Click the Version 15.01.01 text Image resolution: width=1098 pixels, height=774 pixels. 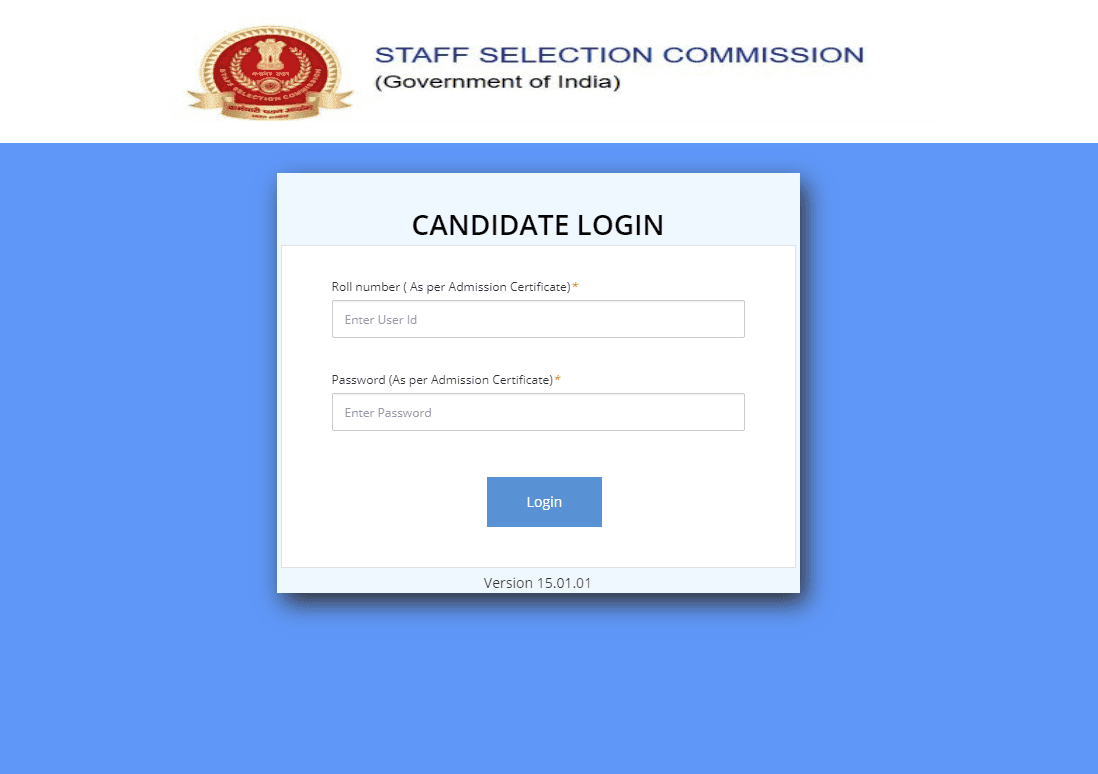click(538, 582)
